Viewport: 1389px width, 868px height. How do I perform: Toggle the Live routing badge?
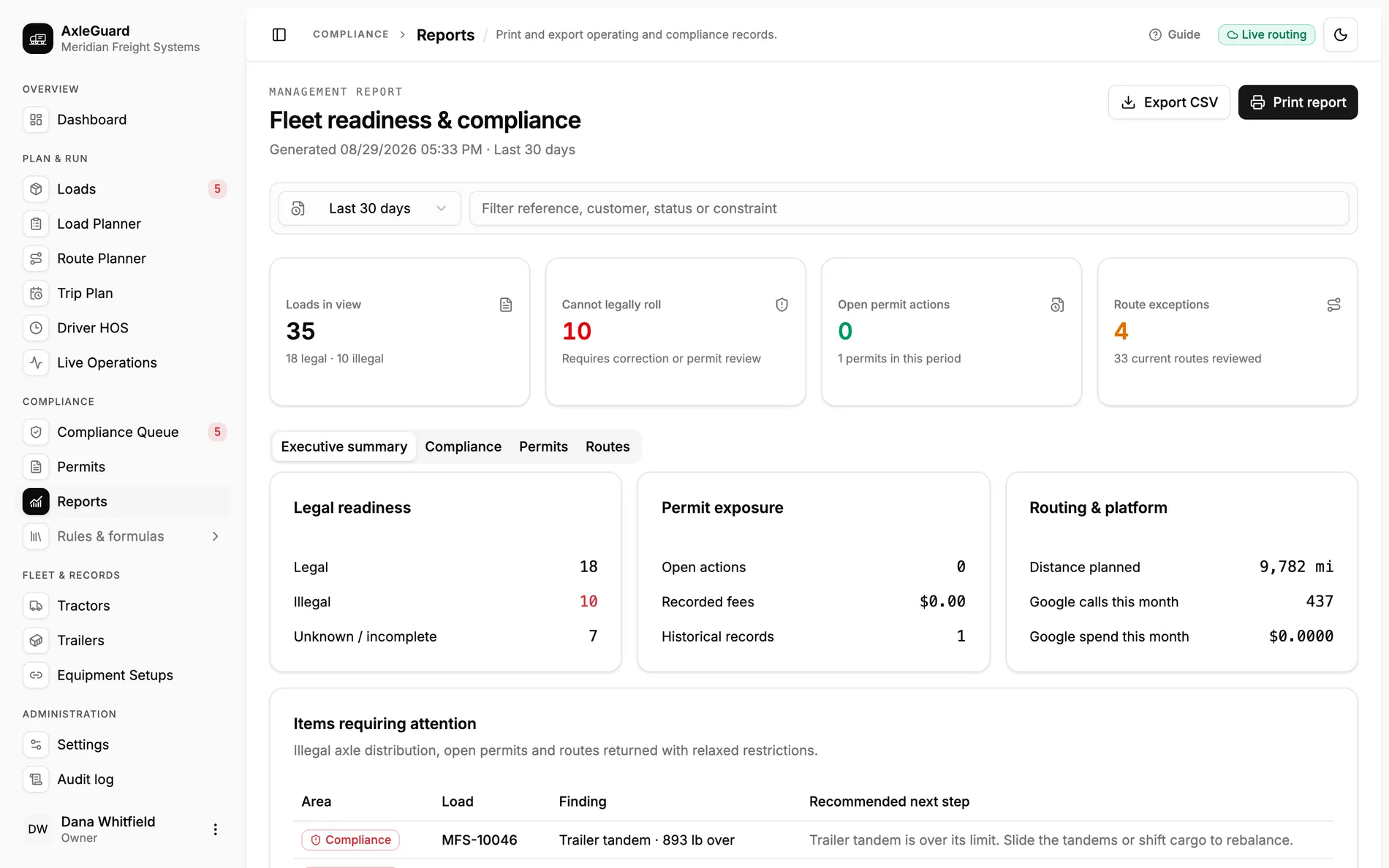click(x=1266, y=34)
